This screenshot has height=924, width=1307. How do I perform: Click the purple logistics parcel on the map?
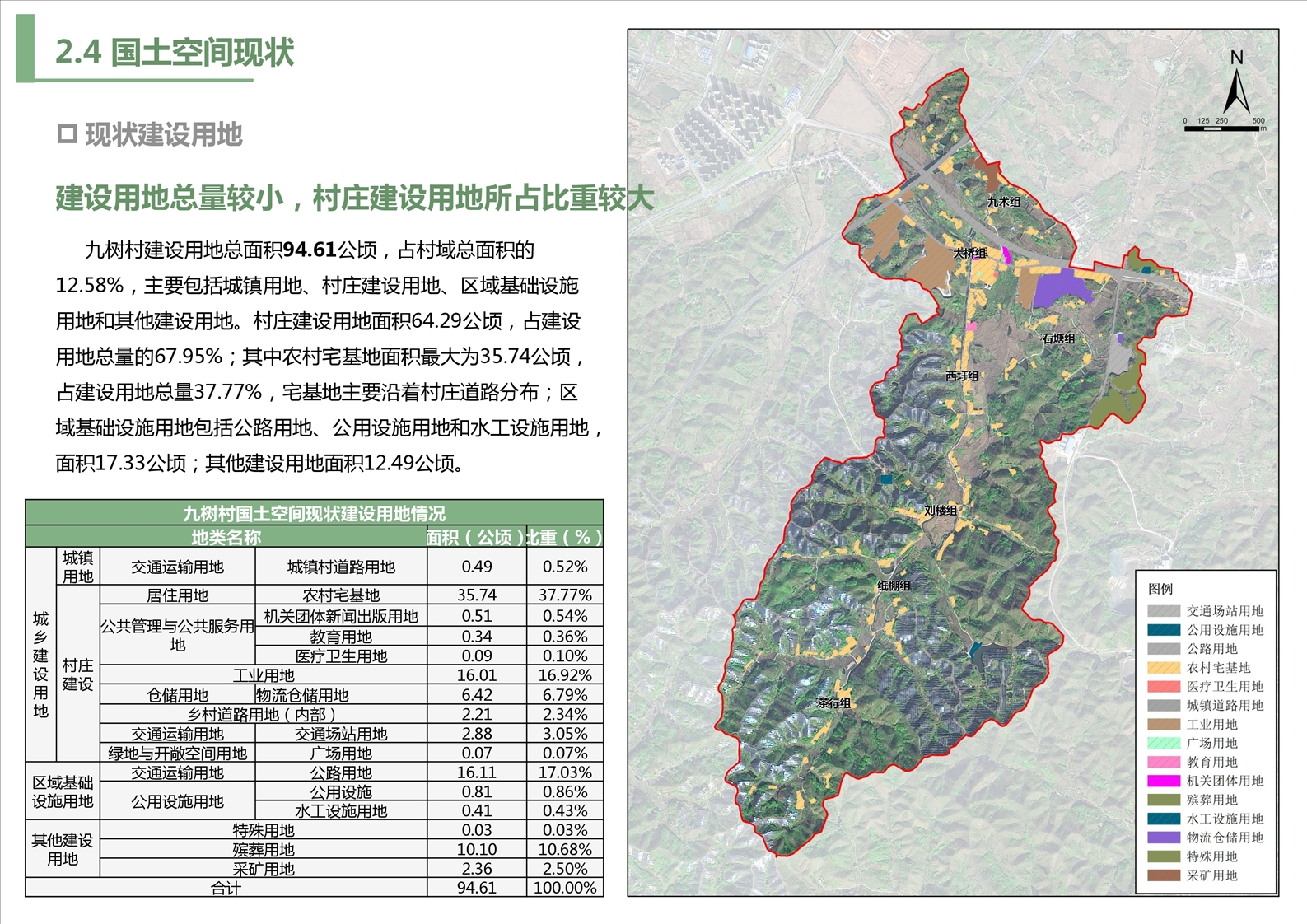coord(1060,288)
